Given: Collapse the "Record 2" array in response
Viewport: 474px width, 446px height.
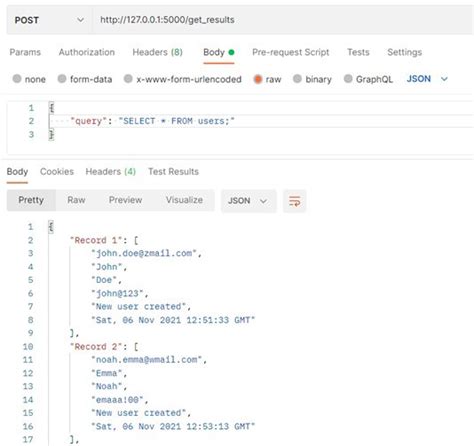Looking at the screenshot, I should [x=104, y=347].
